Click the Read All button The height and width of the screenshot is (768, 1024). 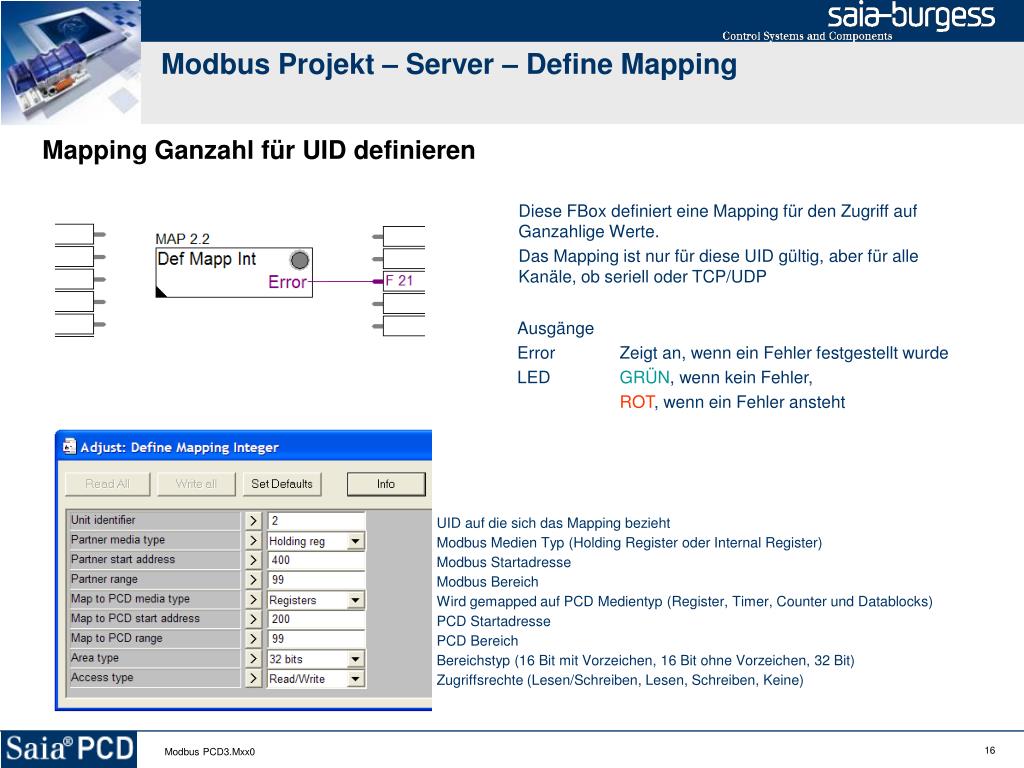click(x=108, y=484)
